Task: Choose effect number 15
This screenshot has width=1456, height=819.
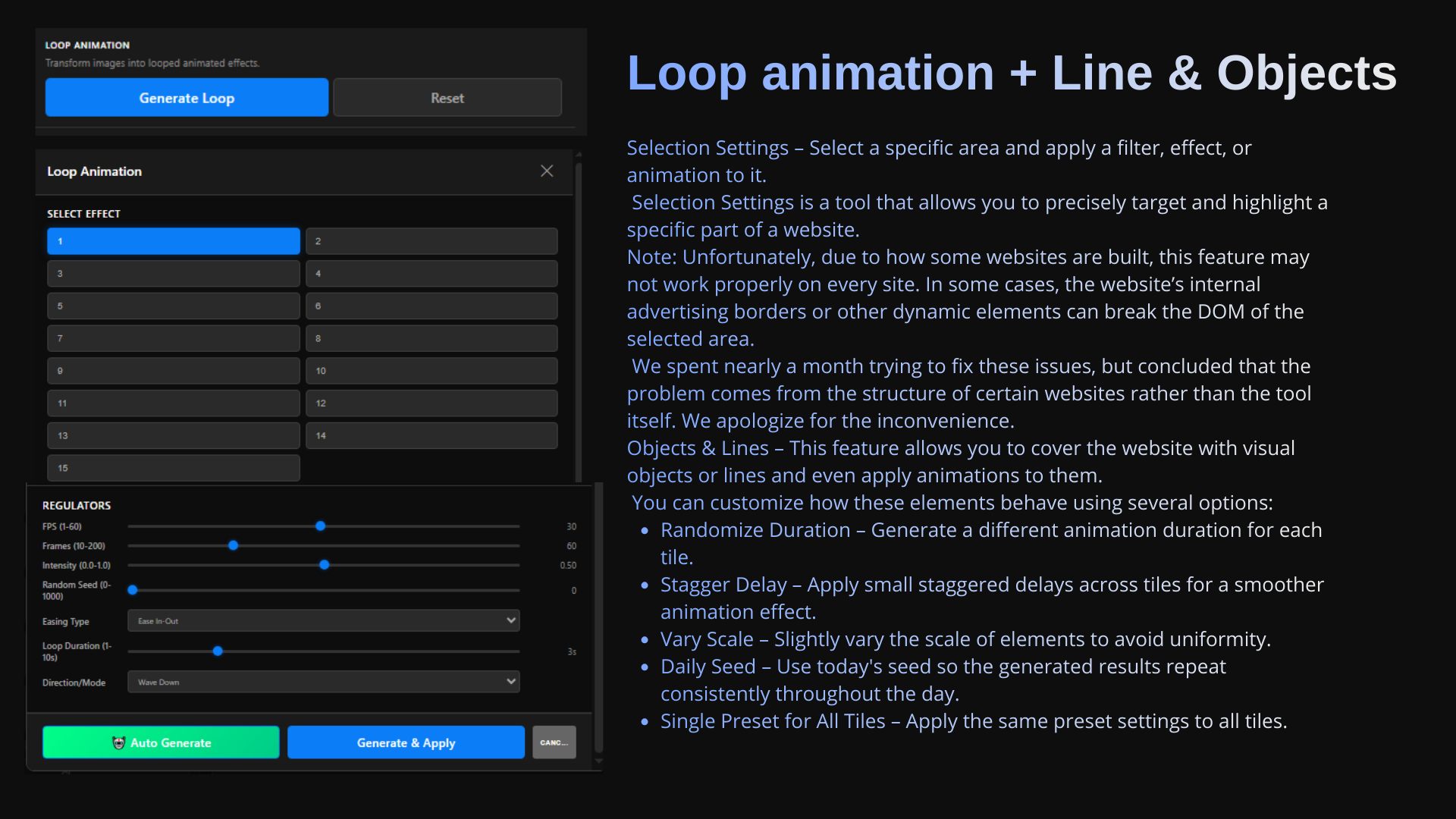Action: (x=173, y=468)
